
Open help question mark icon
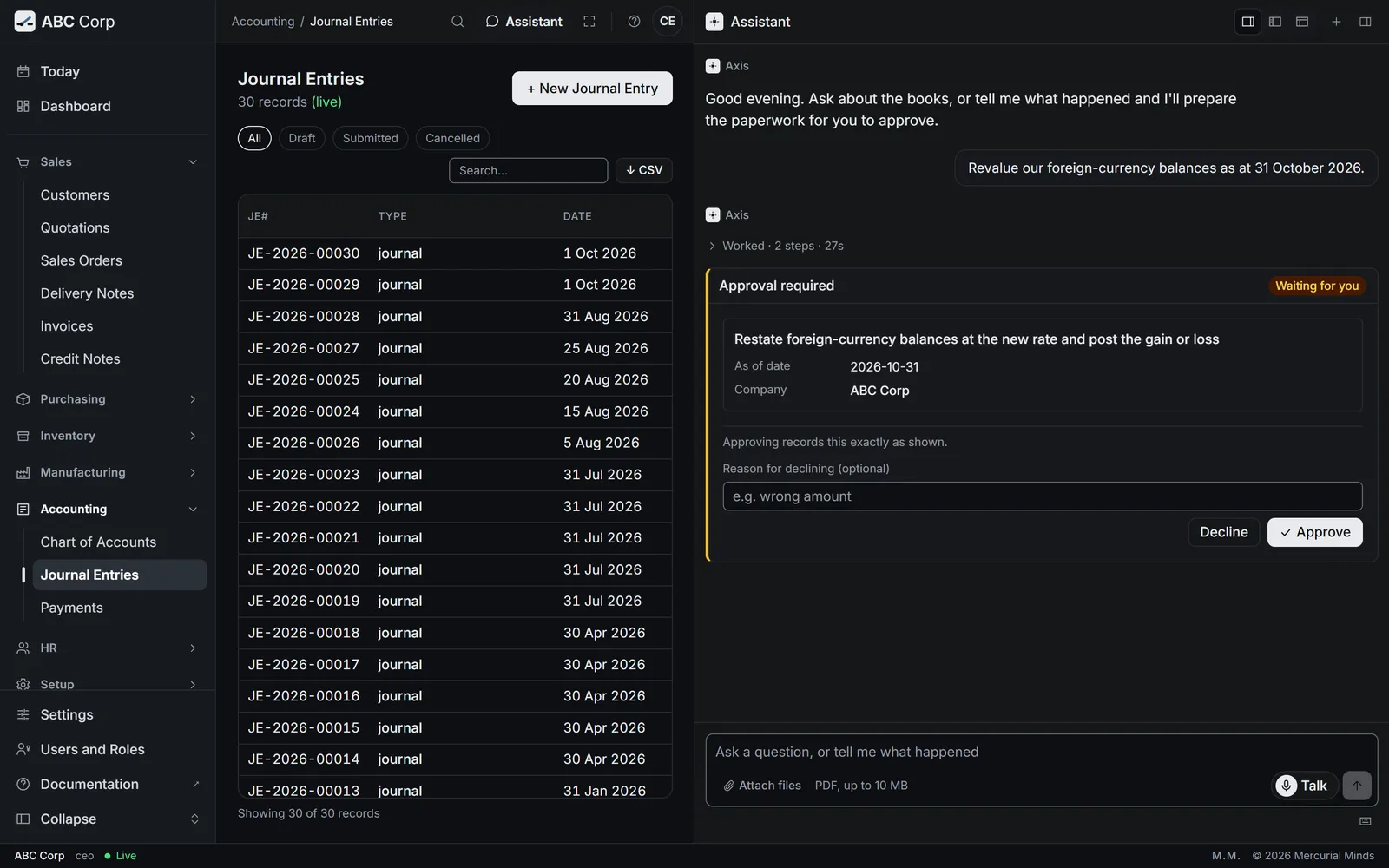click(x=635, y=22)
